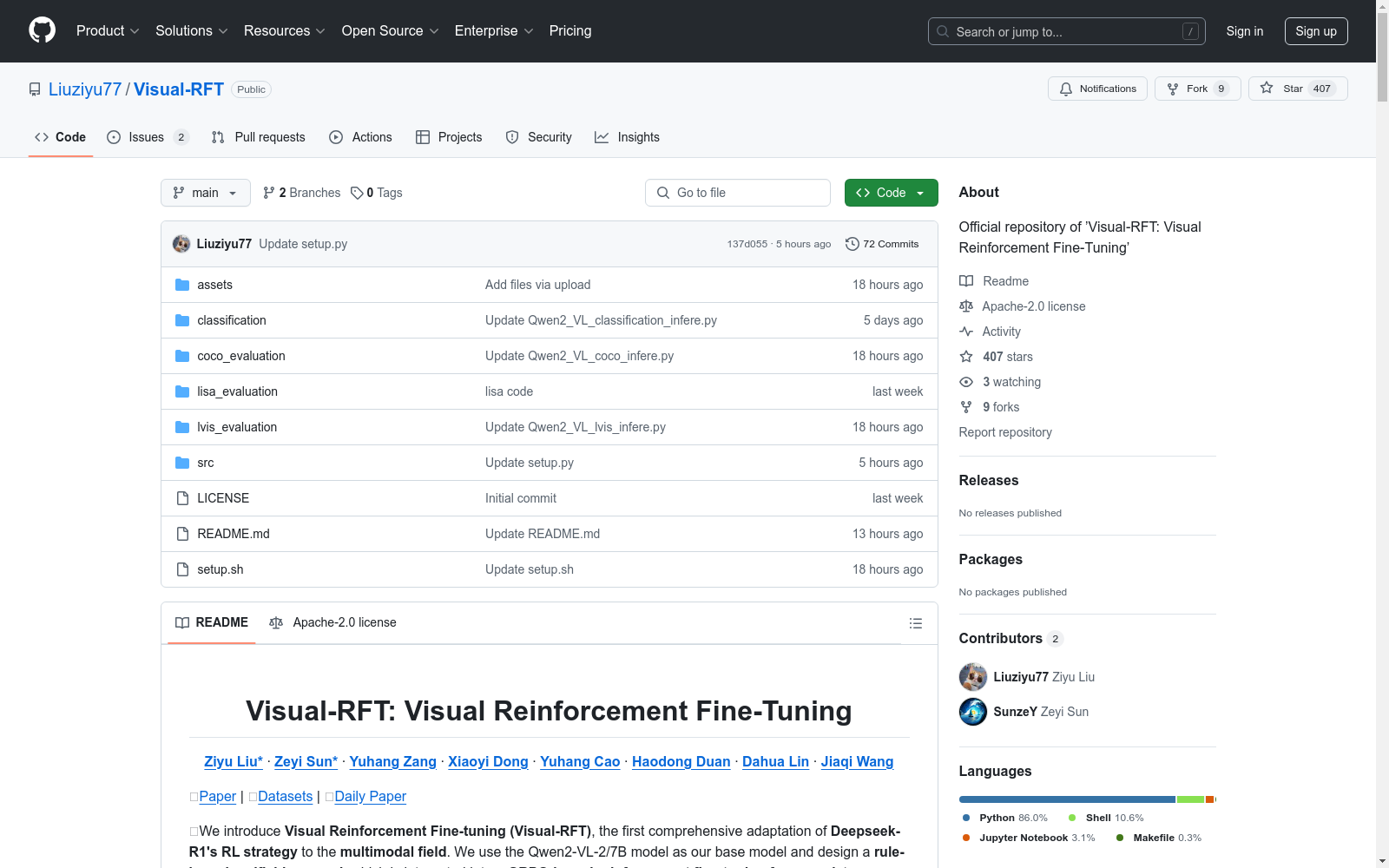Open the Liuziyu77 owner profile link
Image resolution: width=1389 pixels, height=868 pixels.
pyautogui.click(x=85, y=89)
